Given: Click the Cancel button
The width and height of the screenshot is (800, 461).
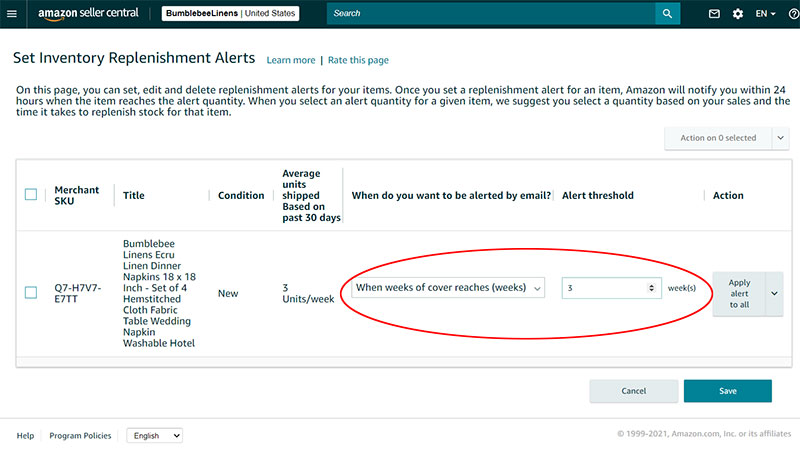Looking at the screenshot, I should pos(634,391).
